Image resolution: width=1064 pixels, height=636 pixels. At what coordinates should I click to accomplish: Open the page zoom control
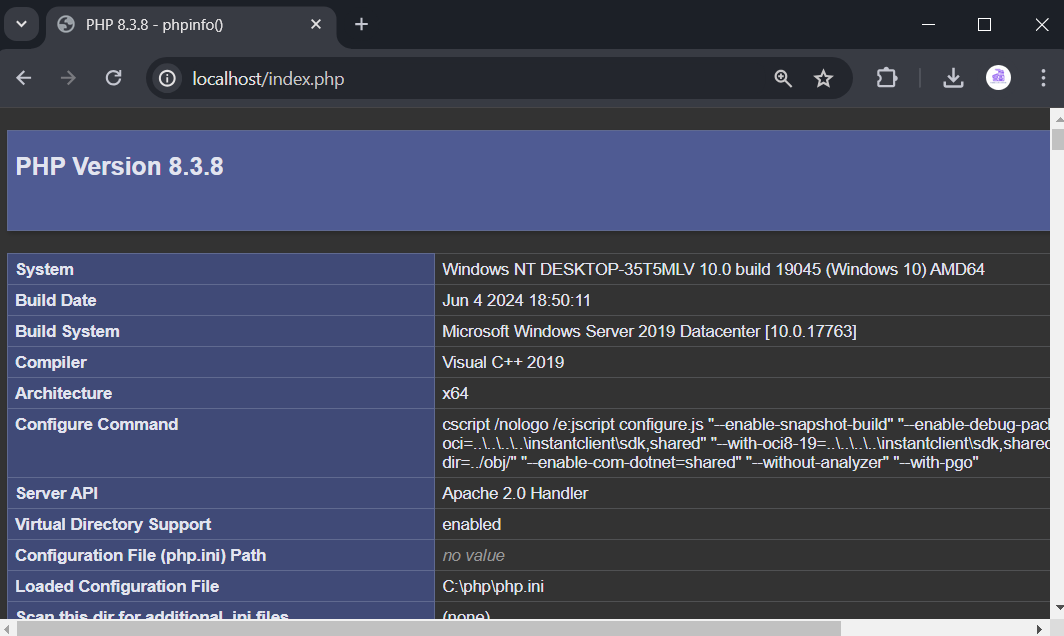783,79
